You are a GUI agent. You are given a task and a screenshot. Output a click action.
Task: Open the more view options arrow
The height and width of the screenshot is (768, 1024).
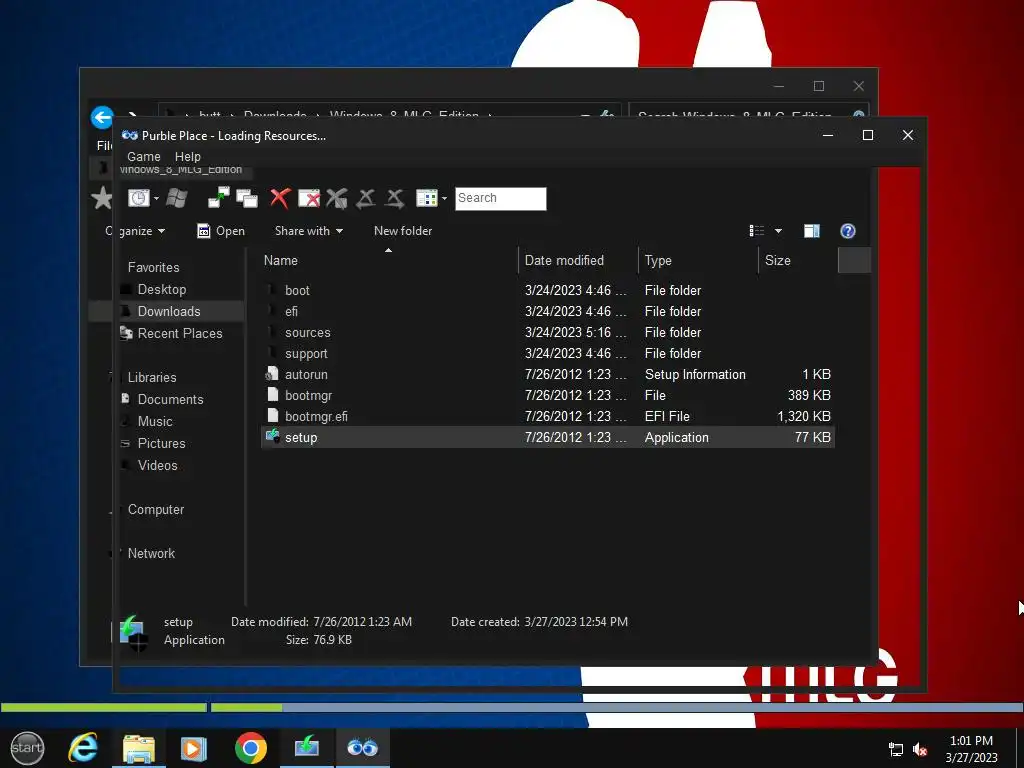778,231
